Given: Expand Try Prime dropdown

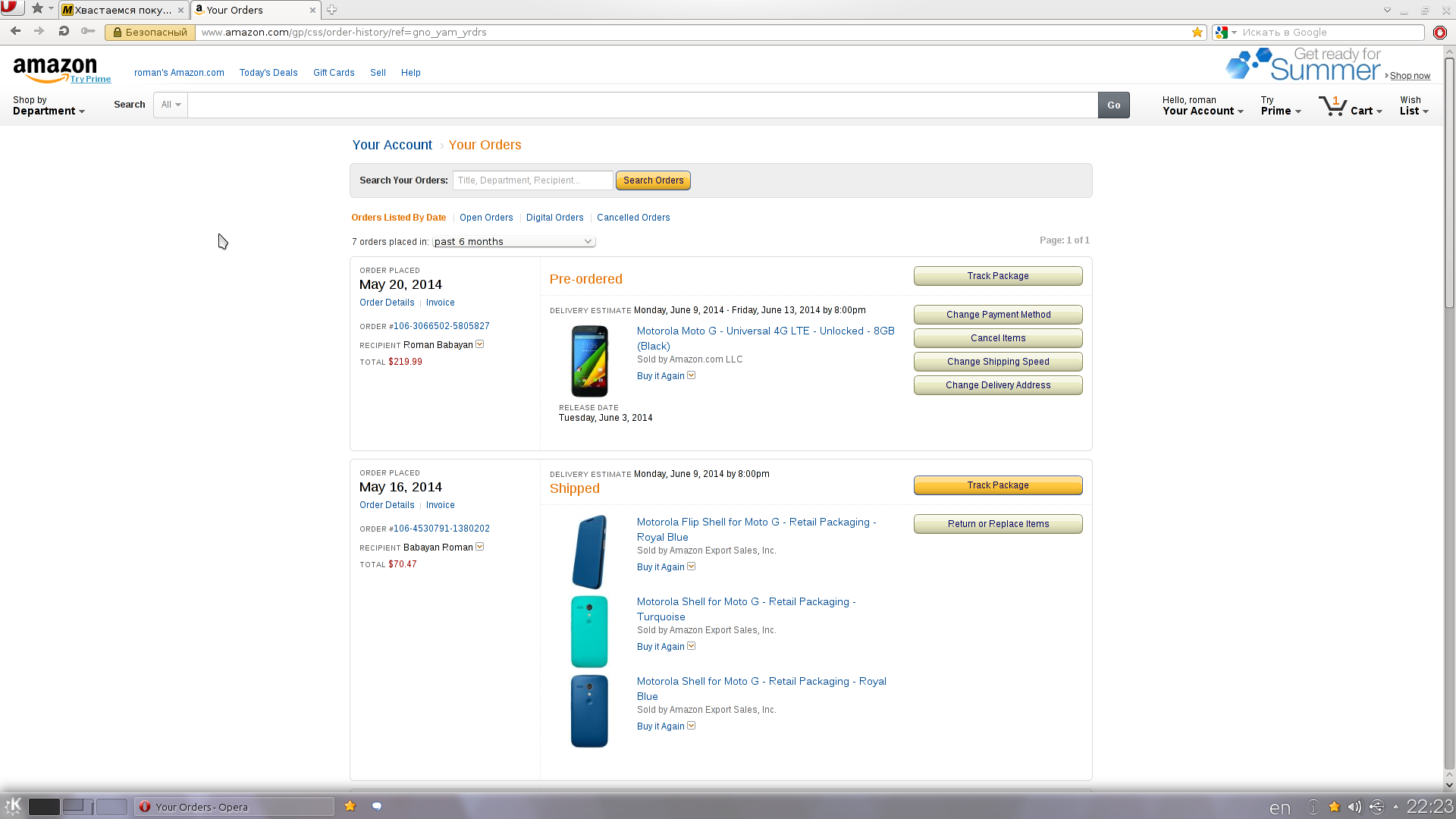Looking at the screenshot, I should click(x=1281, y=105).
